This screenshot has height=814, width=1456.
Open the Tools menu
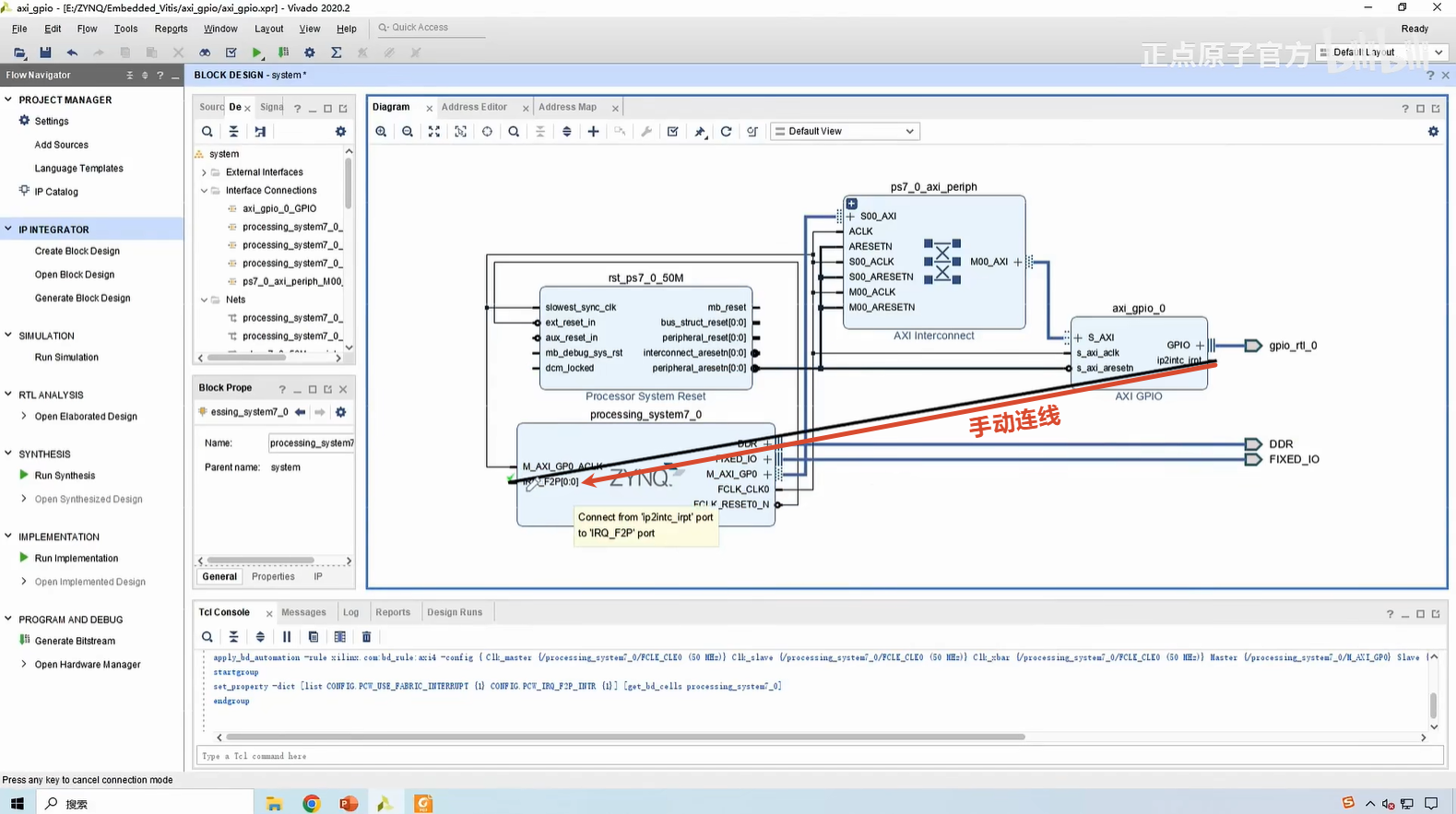[x=125, y=29]
